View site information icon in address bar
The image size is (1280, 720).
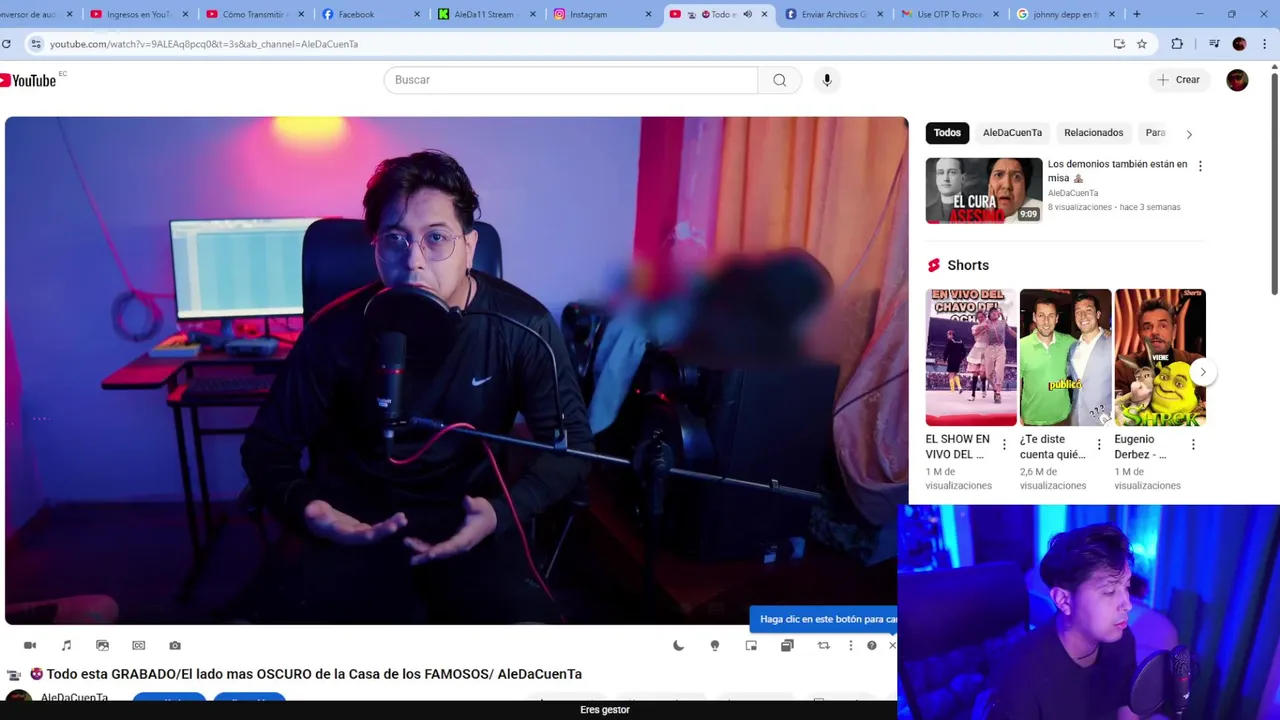click(x=36, y=44)
